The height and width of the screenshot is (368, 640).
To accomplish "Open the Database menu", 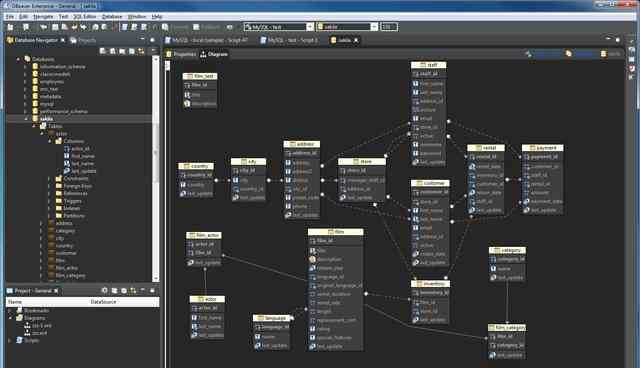I will [112, 17].
